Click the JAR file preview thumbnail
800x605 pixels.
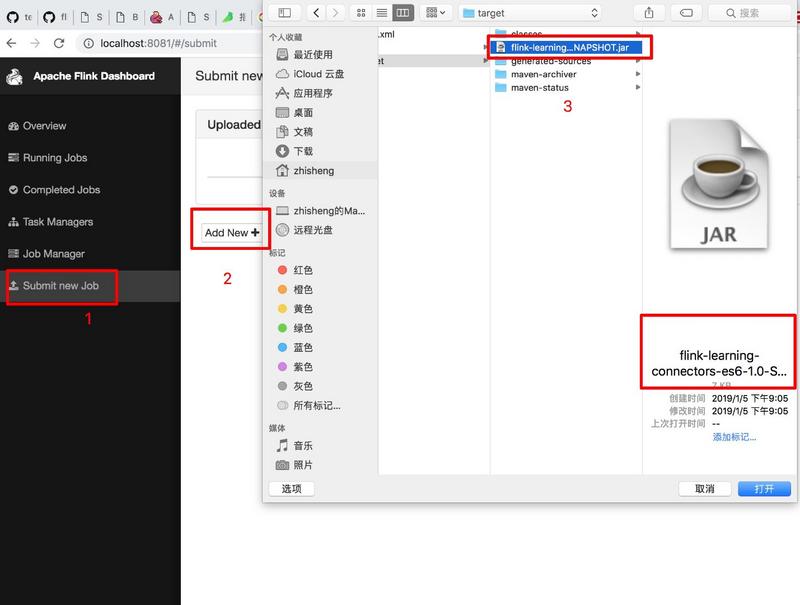[719, 185]
